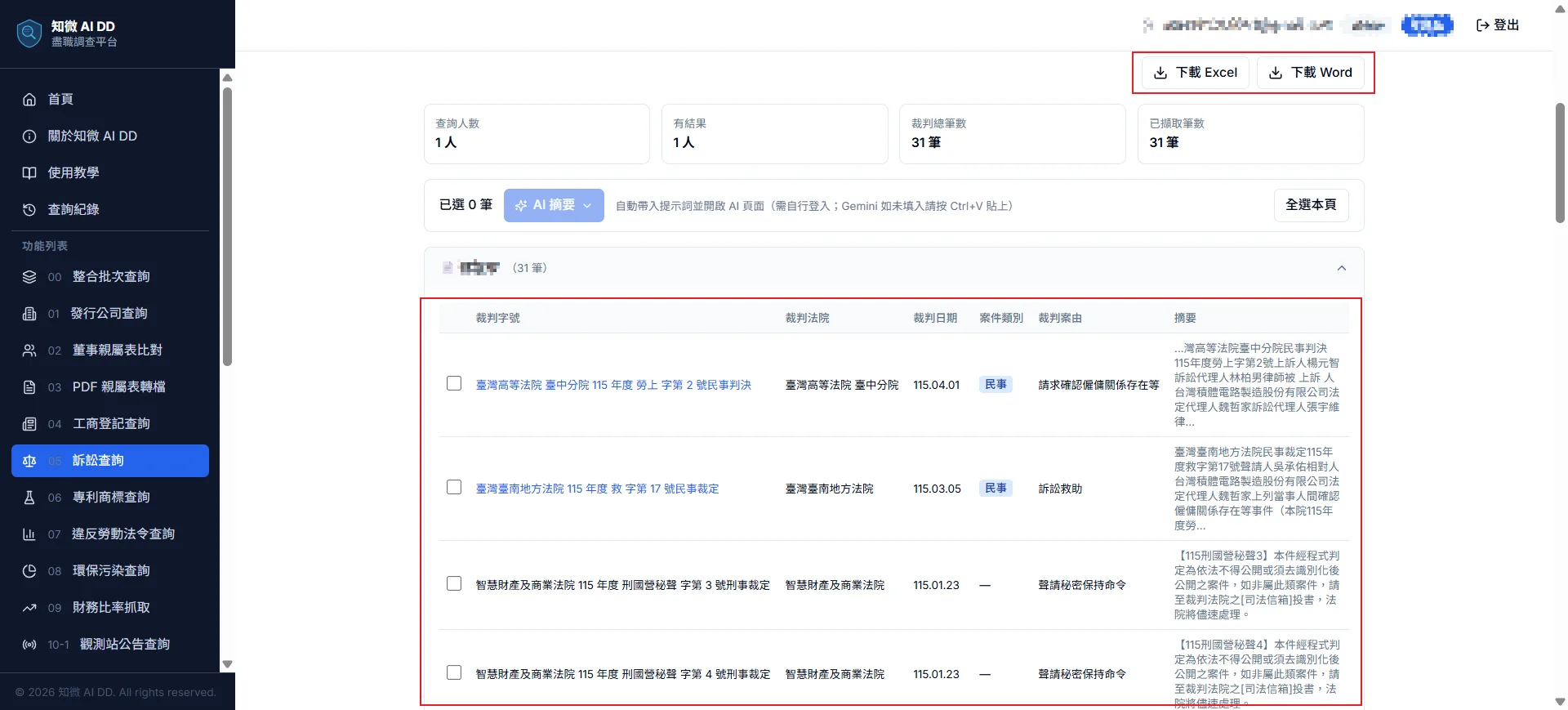The width and height of the screenshot is (1568, 710).
Task: Click the sidebar scroll up arrow
Action: pyautogui.click(x=228, y=78)
